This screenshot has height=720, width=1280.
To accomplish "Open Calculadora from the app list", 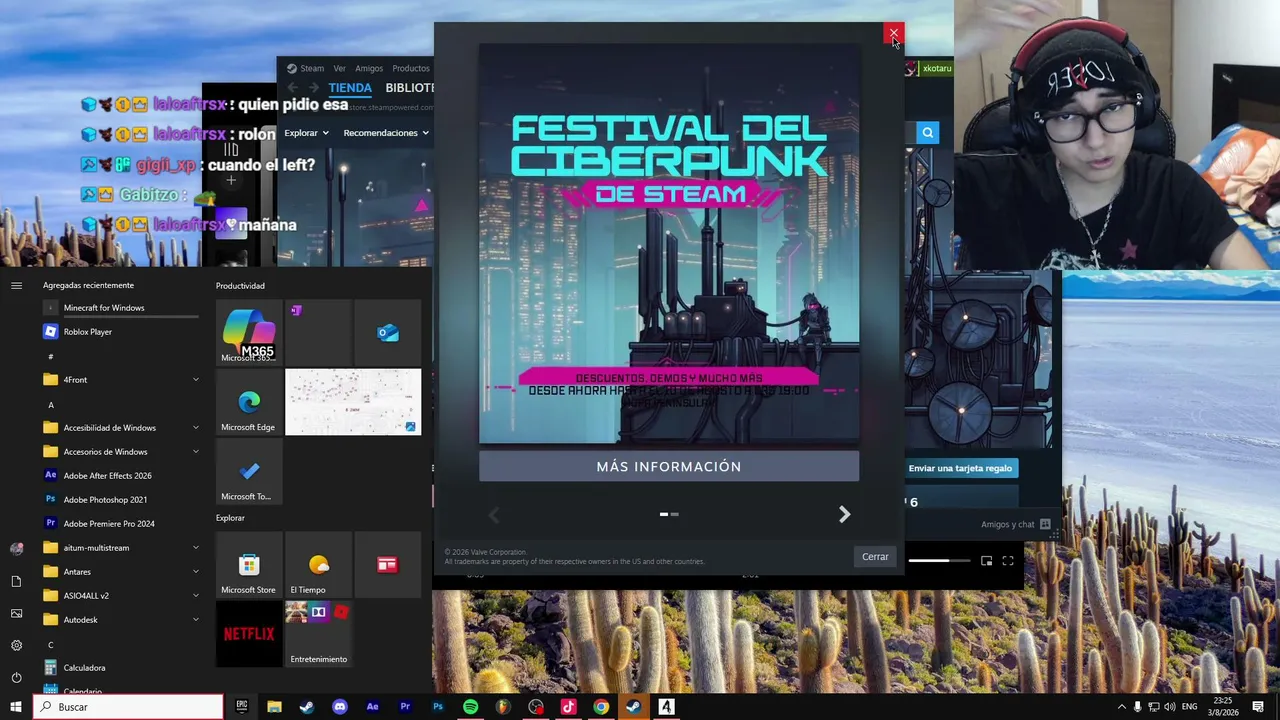I will [x=120, y=668].
